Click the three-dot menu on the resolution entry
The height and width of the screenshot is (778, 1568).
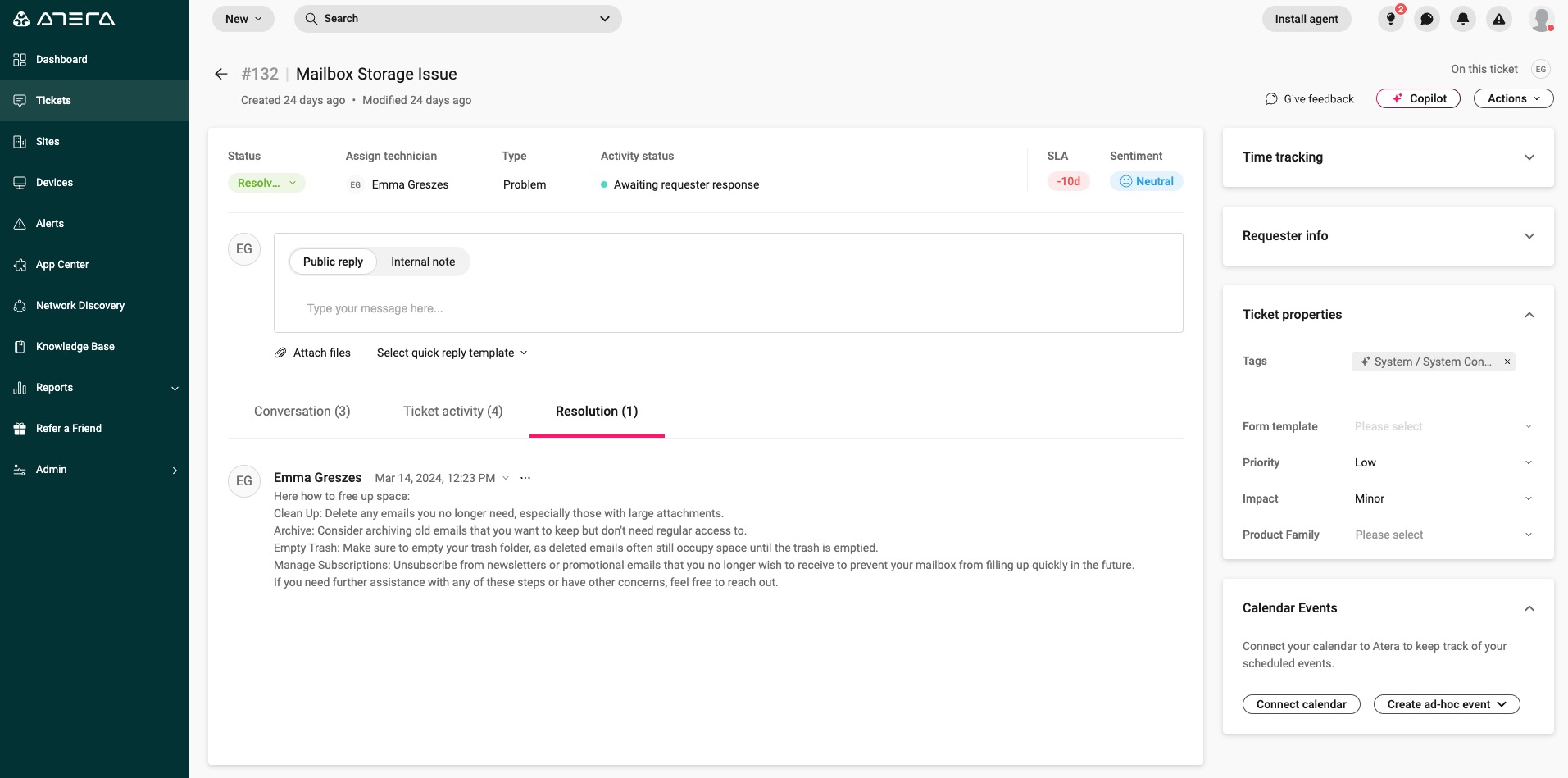525,478
